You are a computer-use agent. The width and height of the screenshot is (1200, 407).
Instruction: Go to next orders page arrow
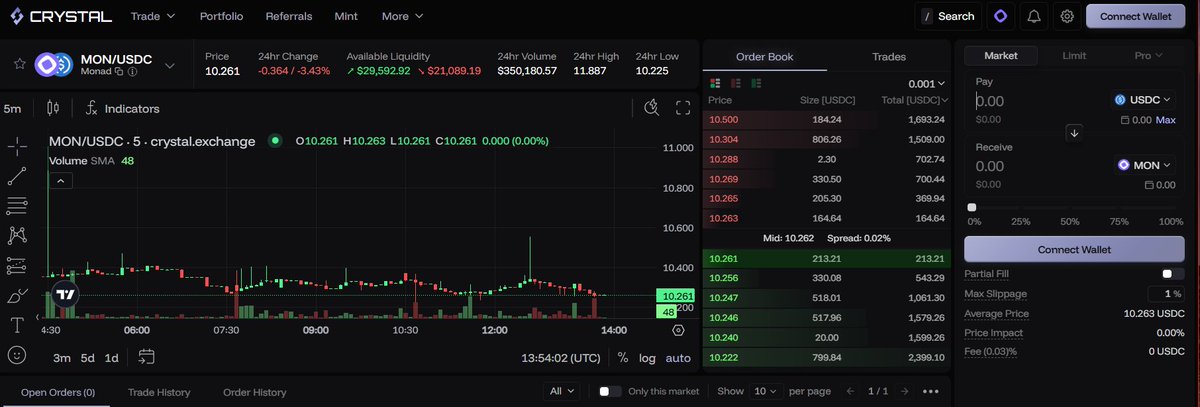(x=905, y=391)
